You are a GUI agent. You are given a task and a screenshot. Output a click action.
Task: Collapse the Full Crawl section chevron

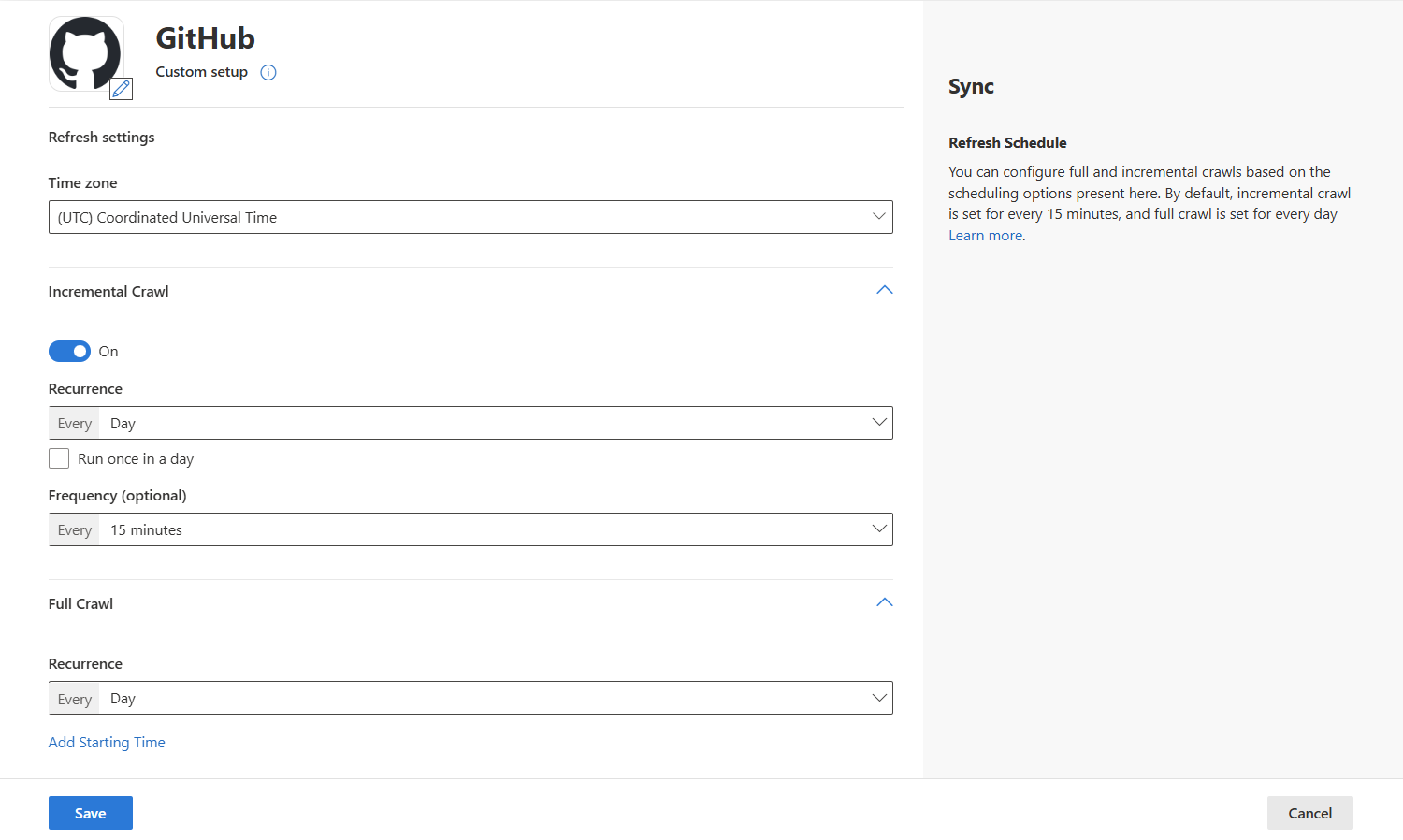[884, 603]
